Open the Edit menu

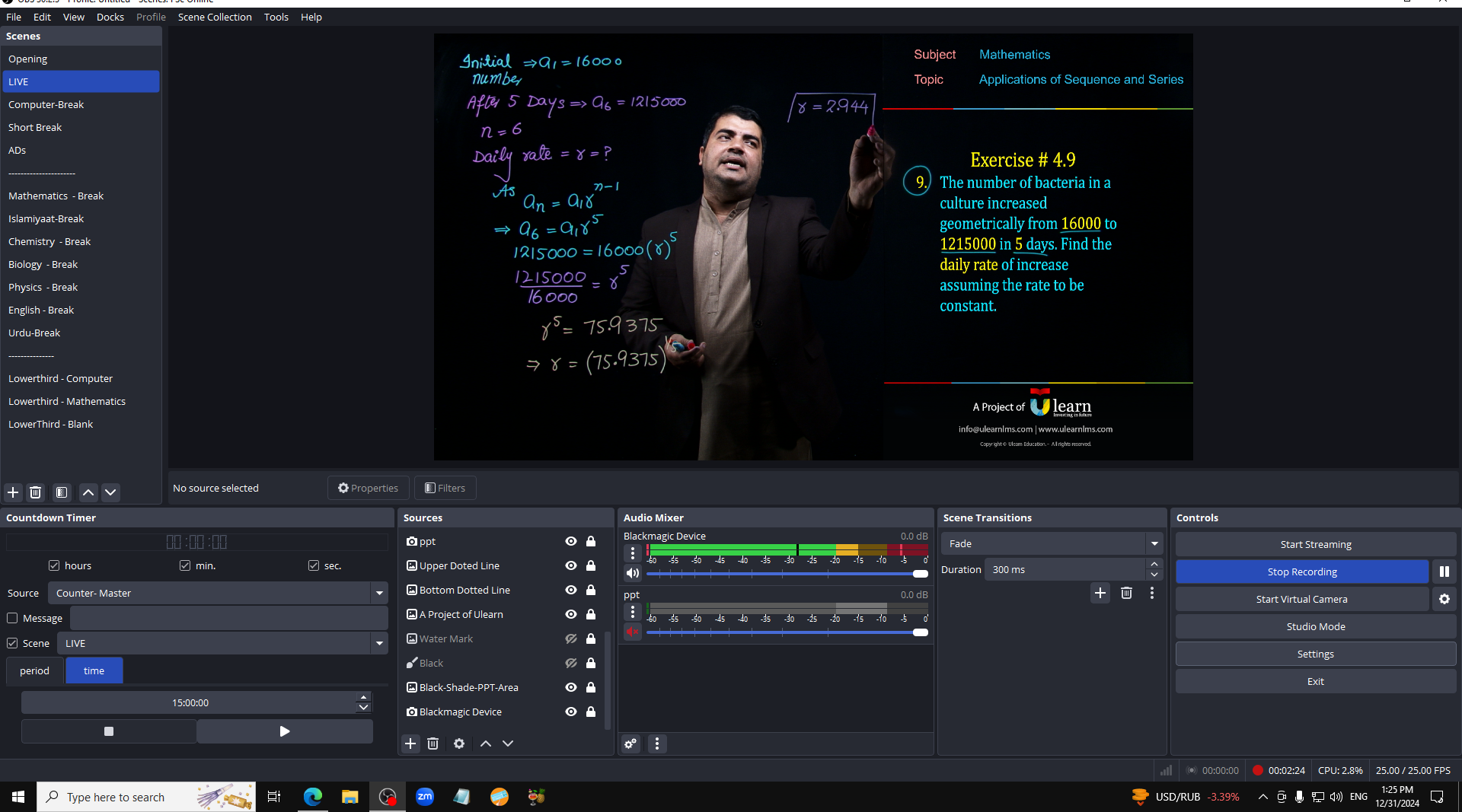pyautogui.click(x=42, y=17)
